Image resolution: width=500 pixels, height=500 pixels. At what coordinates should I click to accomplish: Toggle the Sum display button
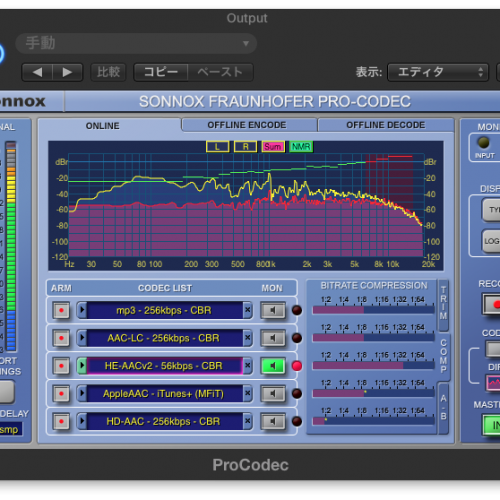click(273, 147)
